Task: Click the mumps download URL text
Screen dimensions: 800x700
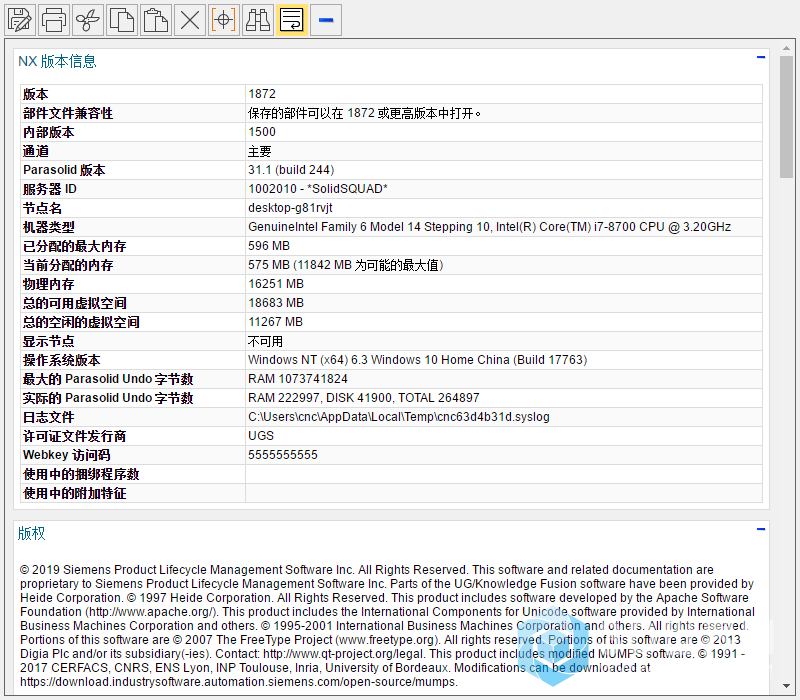Action: [237, 682]
